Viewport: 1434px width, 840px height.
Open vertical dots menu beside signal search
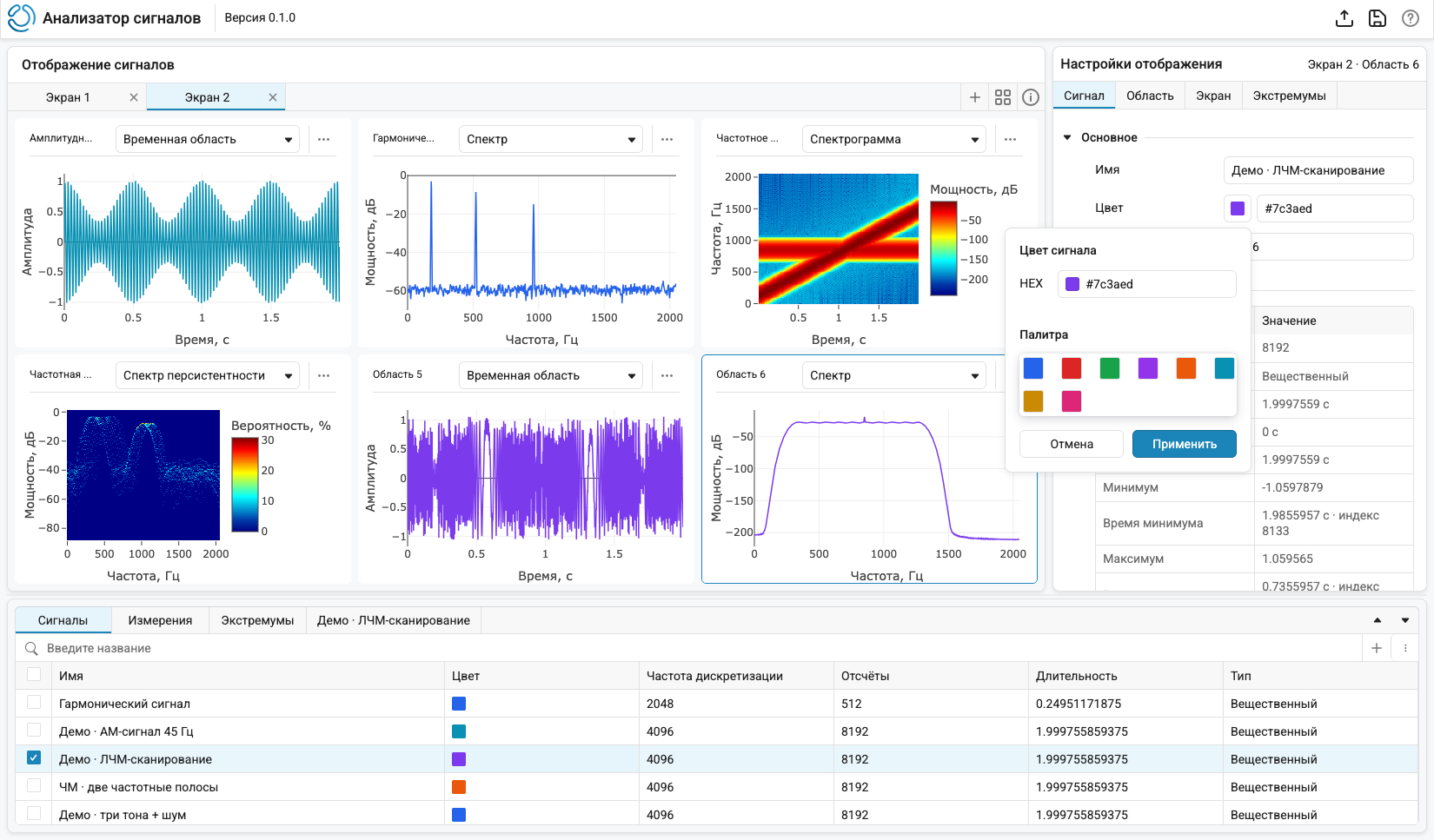tap(1405, 648)
